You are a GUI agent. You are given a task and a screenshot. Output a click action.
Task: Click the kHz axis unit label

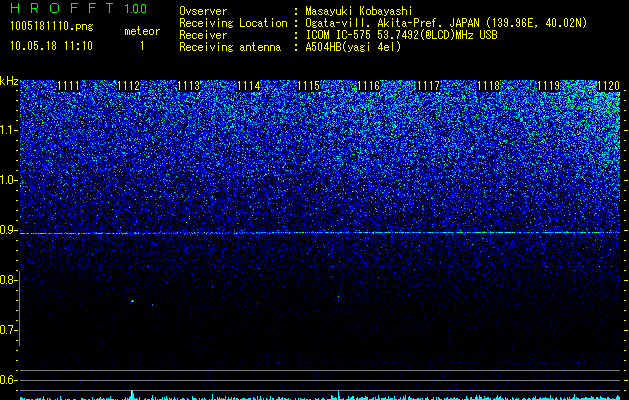point(9,81)
